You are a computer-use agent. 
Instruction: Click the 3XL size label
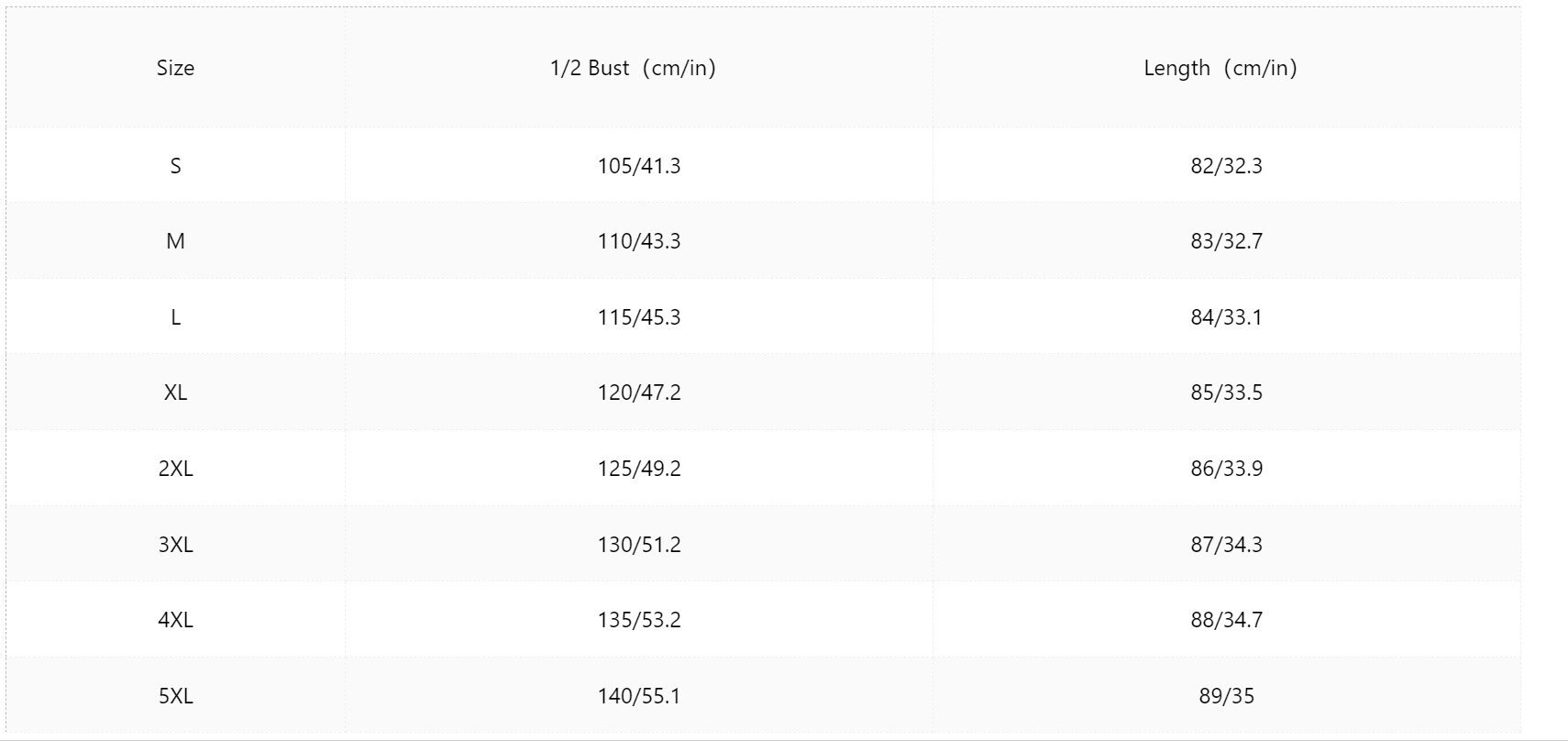click(175, 545)
